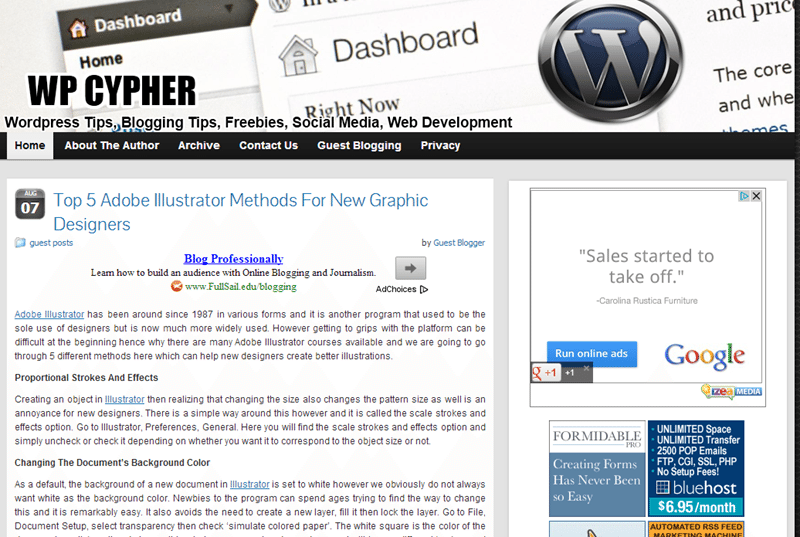Viewport: 800px width, 537px height.
Task: Open Illustrator link in Proportional Strokes section
Action: 124,399
